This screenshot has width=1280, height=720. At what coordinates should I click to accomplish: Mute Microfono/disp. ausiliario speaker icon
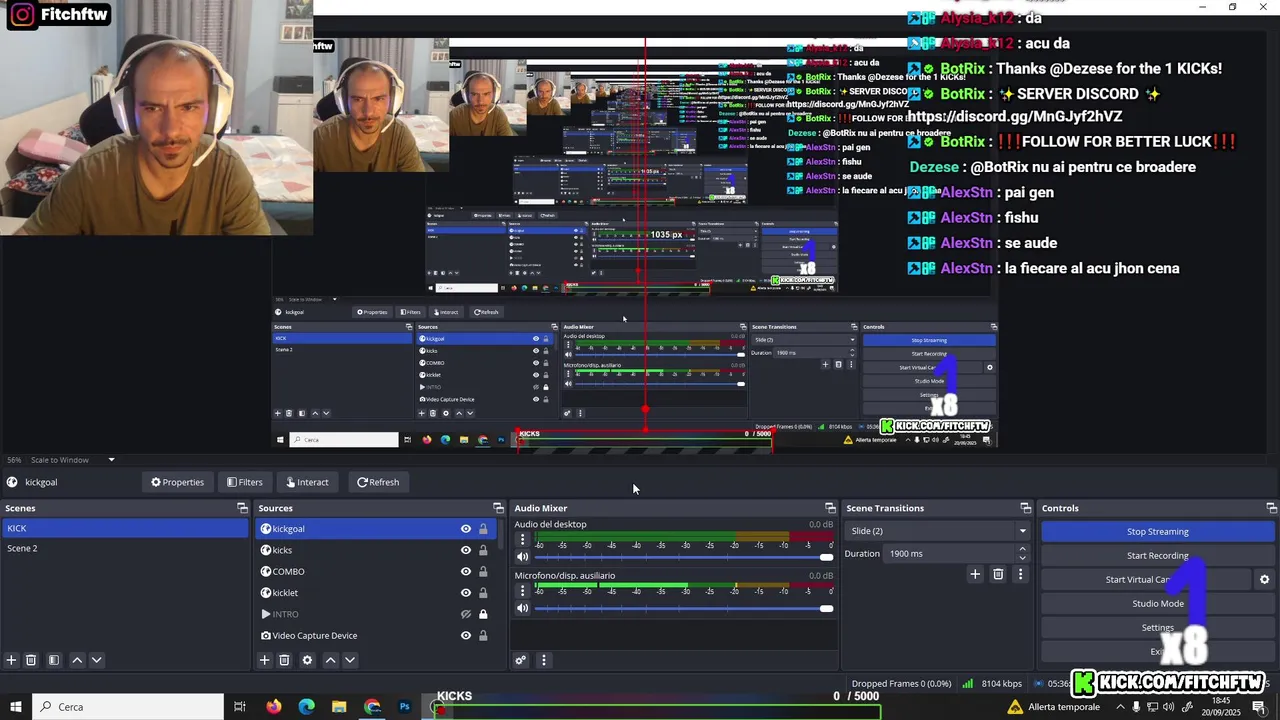point(522,608)
